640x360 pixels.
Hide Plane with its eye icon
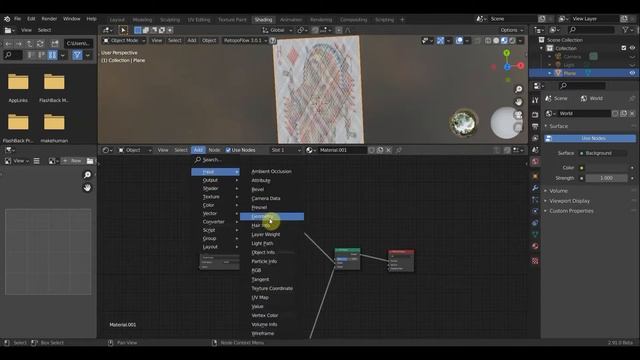[x=632, y=73]
